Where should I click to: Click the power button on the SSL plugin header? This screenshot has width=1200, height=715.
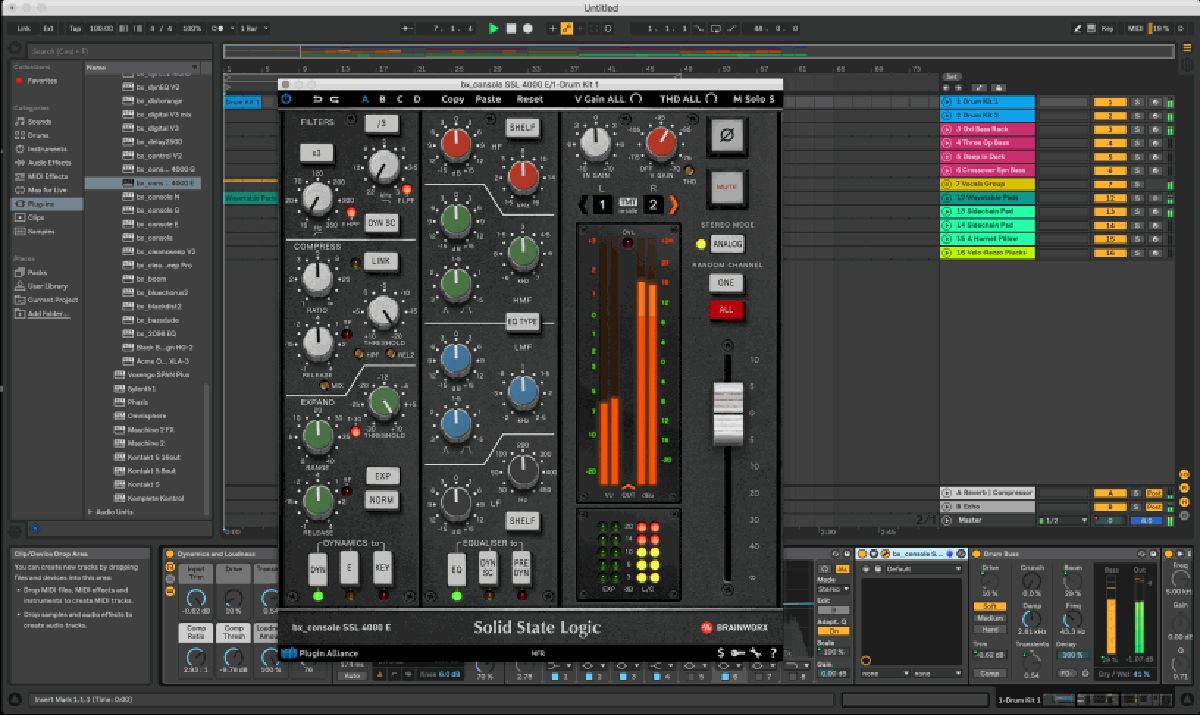point(285,99)
